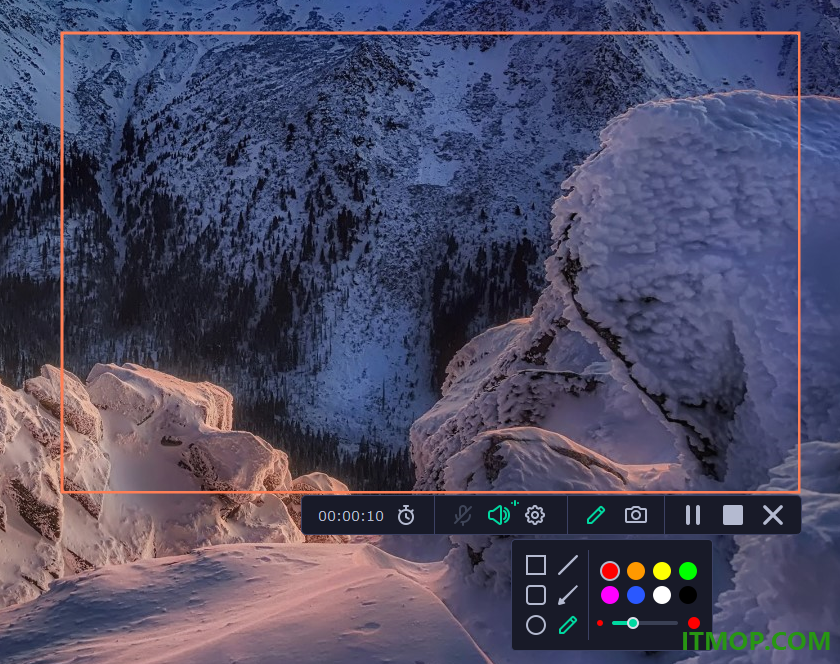This screenshot has height=664, width=840.
Task: Pick the magenta color swatch
Action: pos(610,595)
